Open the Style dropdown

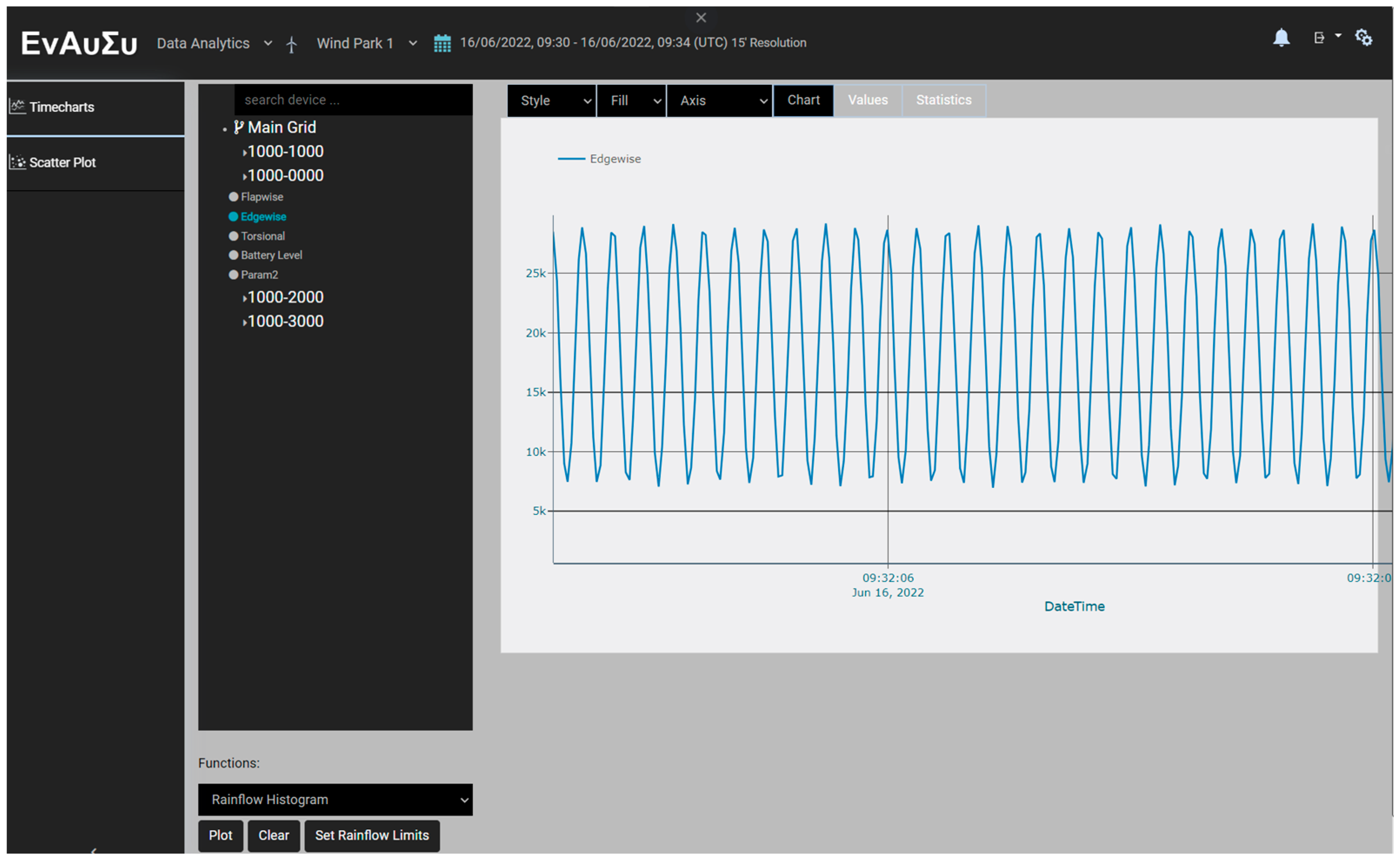click(551, 100)
